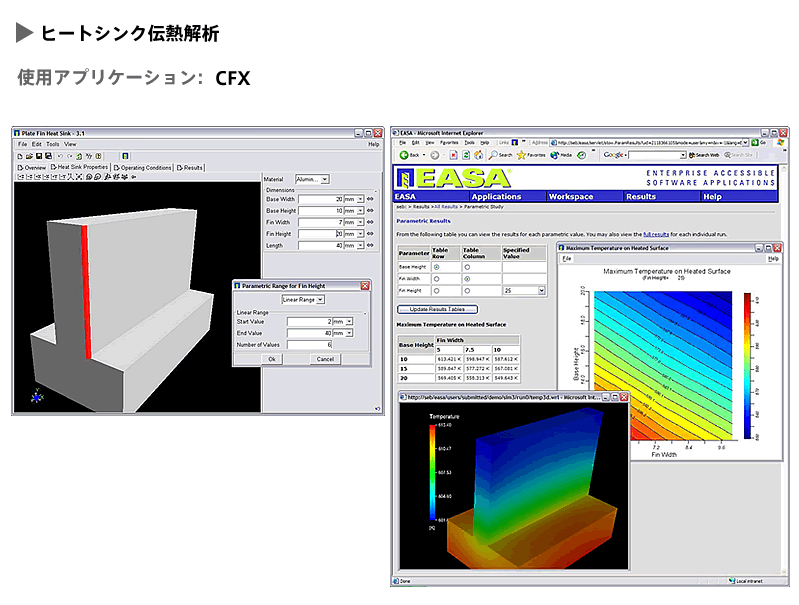The width and height of the screenshot is (799, 605).
Task: Click the Refresh icon in Internet Explorer
Action: coord(466,155)
